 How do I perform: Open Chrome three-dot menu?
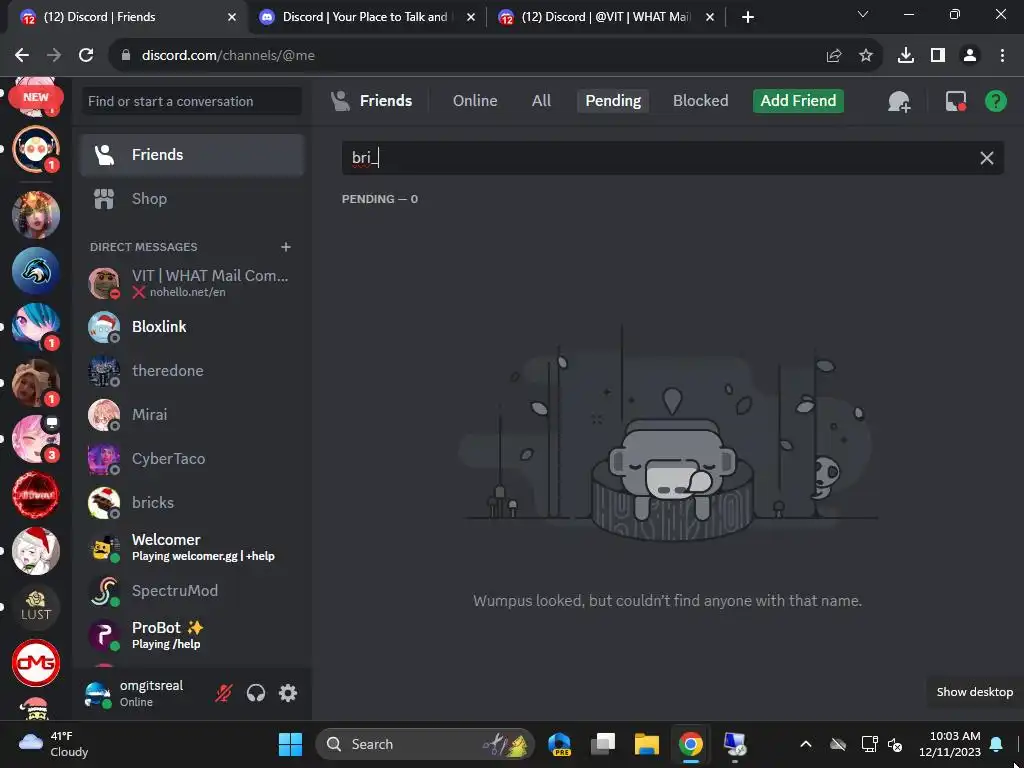pos(1002,56)
